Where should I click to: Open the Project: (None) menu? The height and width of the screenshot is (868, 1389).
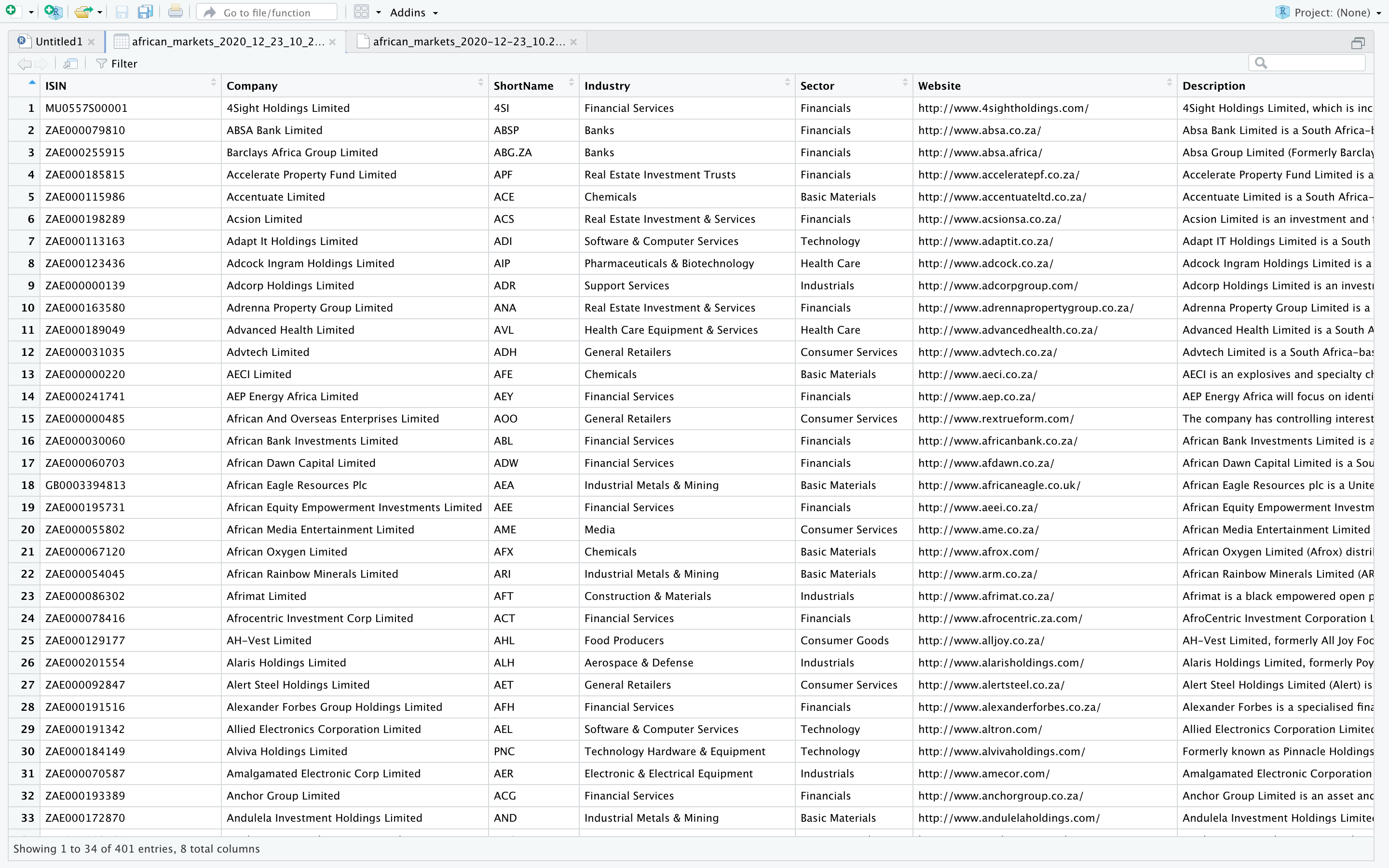tap(1328, 12)
